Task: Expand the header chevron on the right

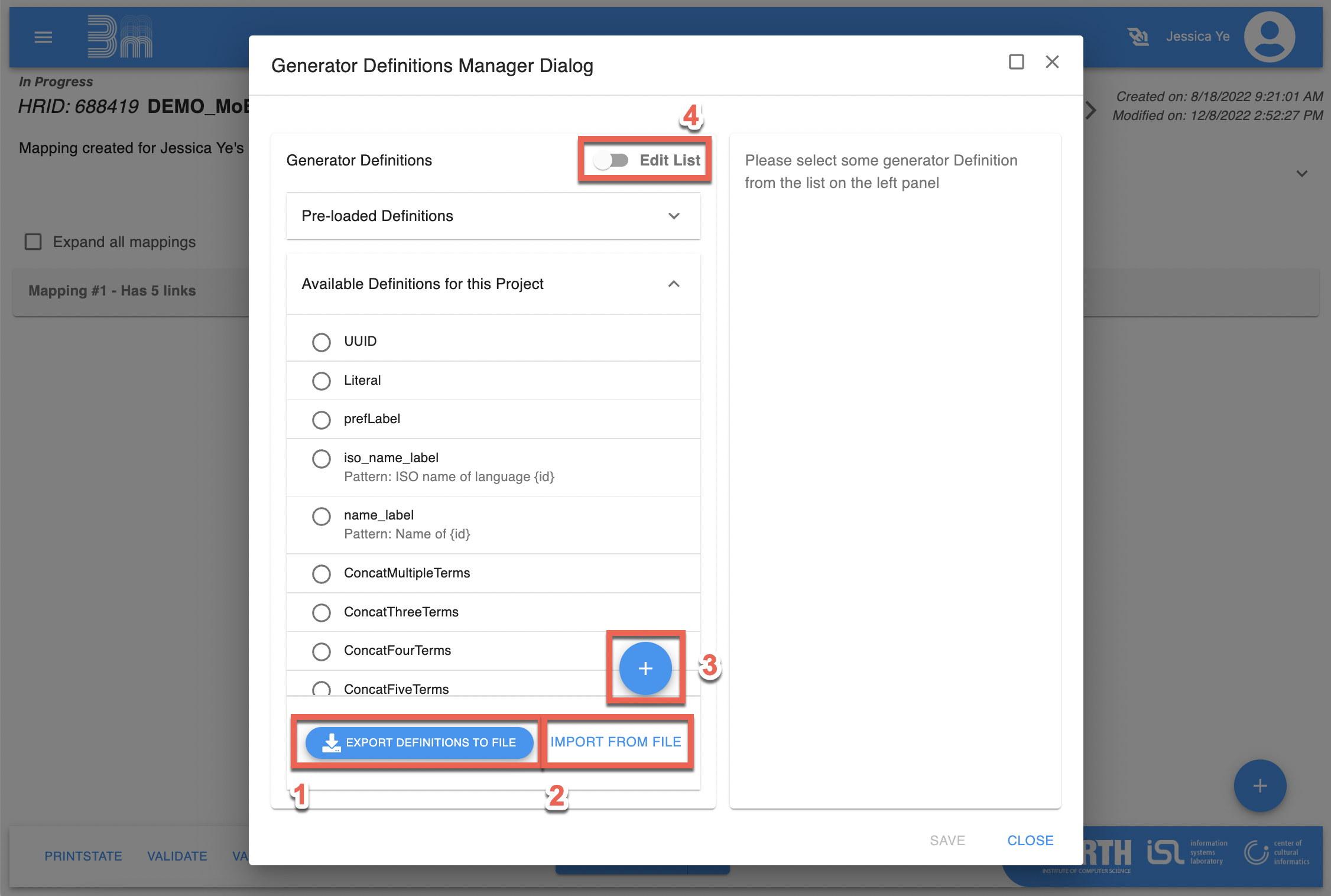Action: tap(1301, 174)
